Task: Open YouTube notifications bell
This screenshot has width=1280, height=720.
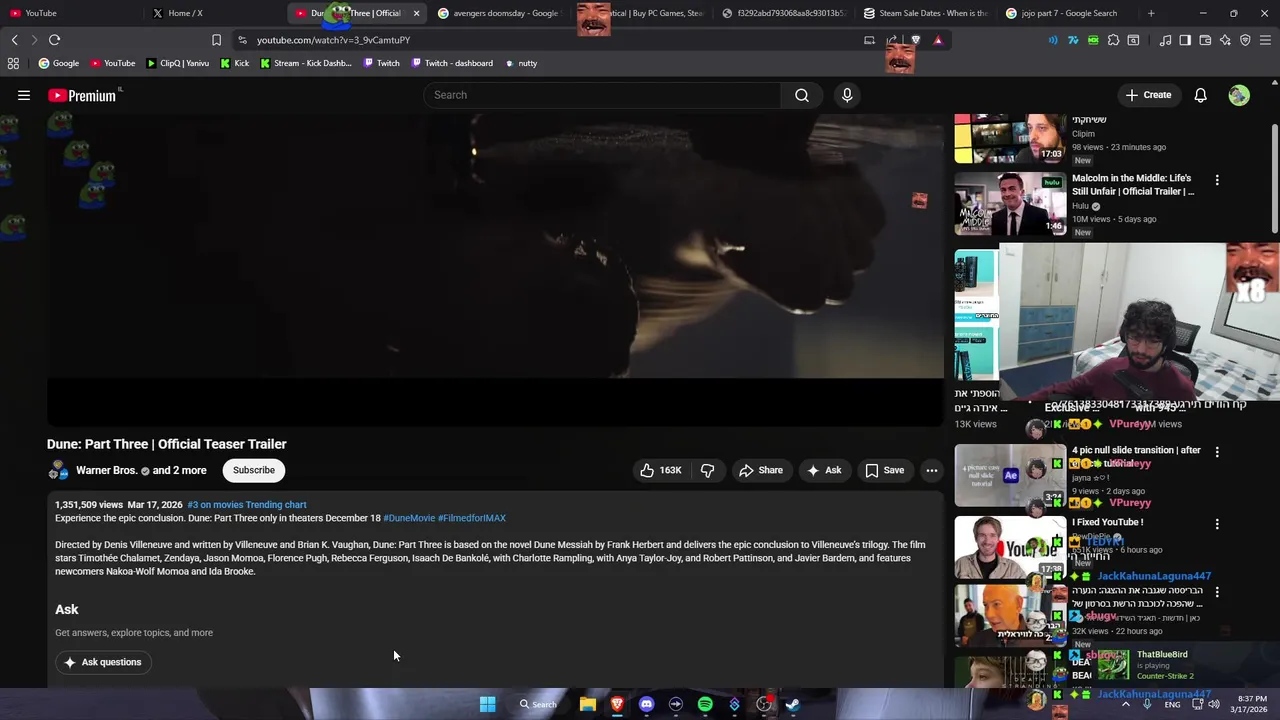Action: click(1200, 95)
